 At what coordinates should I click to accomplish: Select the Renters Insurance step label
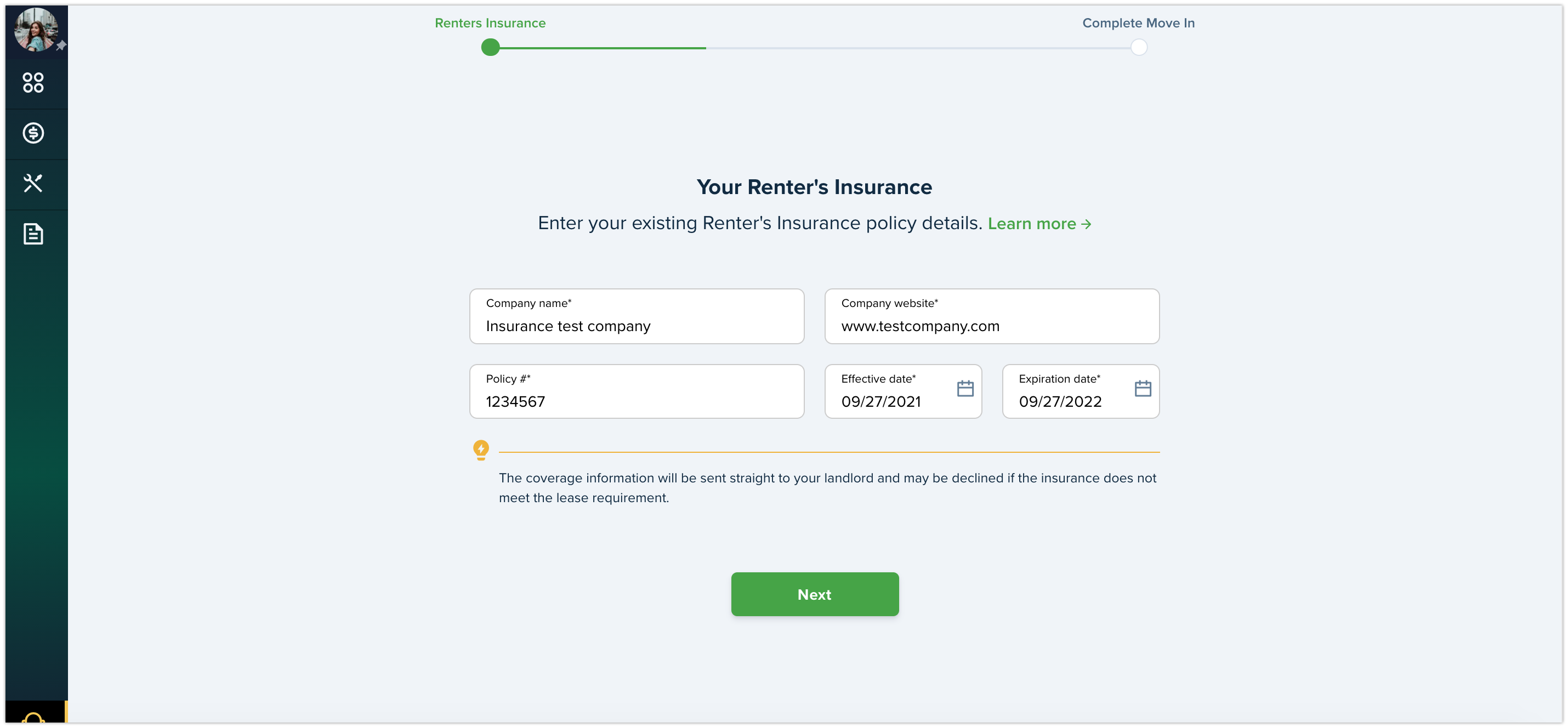(490, 23)
